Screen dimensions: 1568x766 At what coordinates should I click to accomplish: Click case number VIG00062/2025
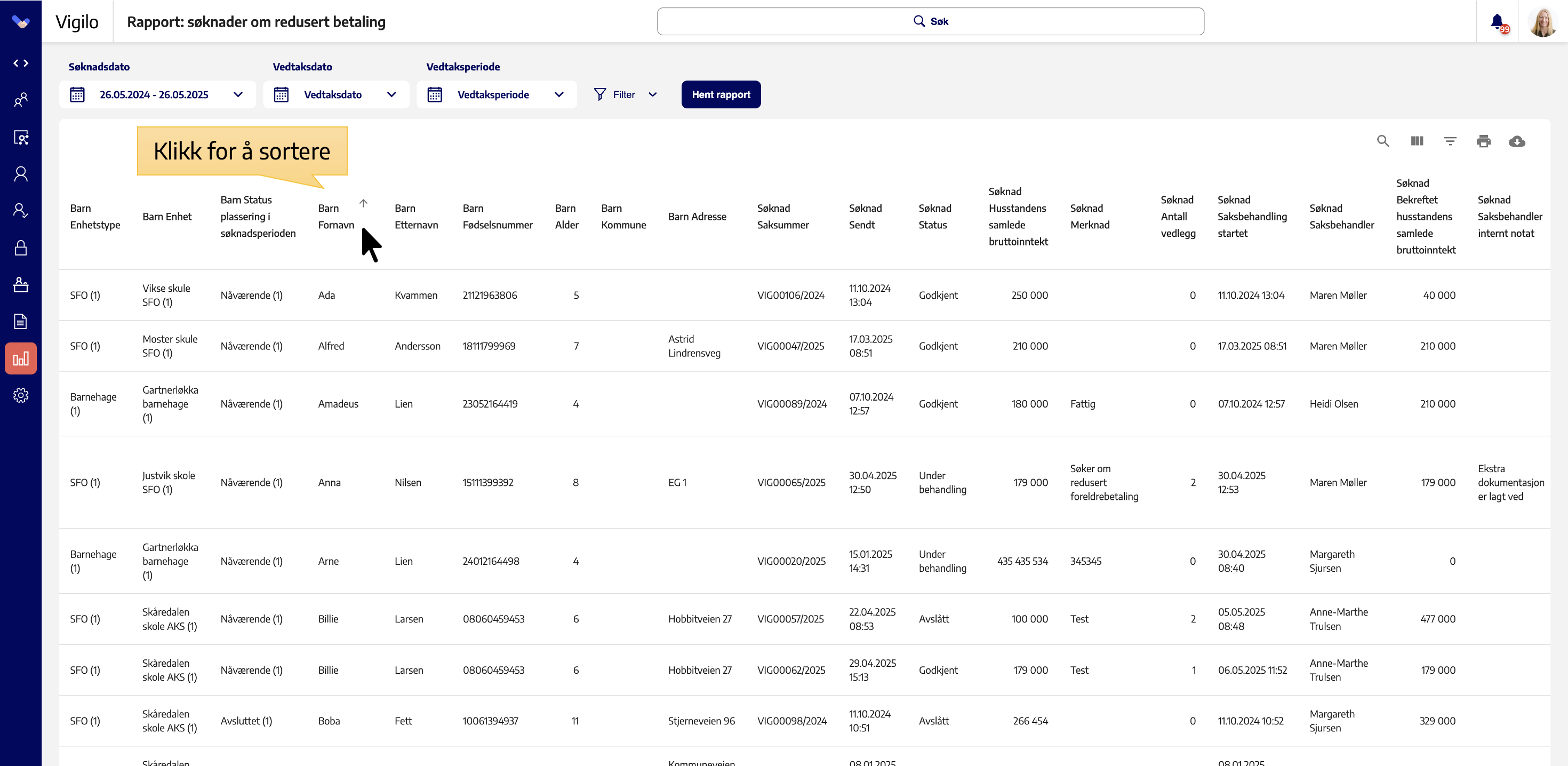pyautogui.click(x=791, y=670)
